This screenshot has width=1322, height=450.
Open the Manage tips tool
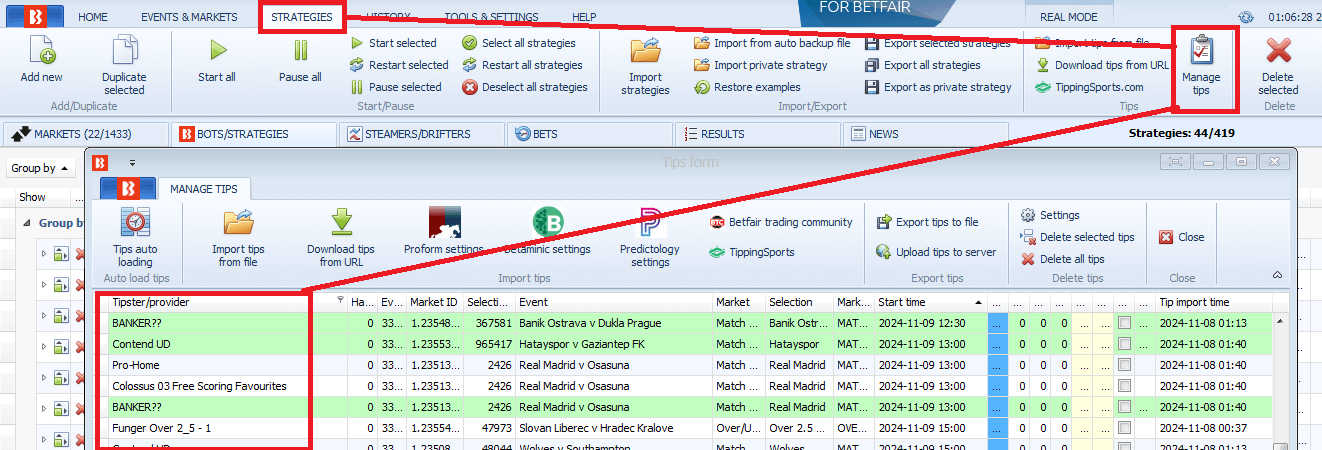pyautogui.click(x=1201, y=66)
